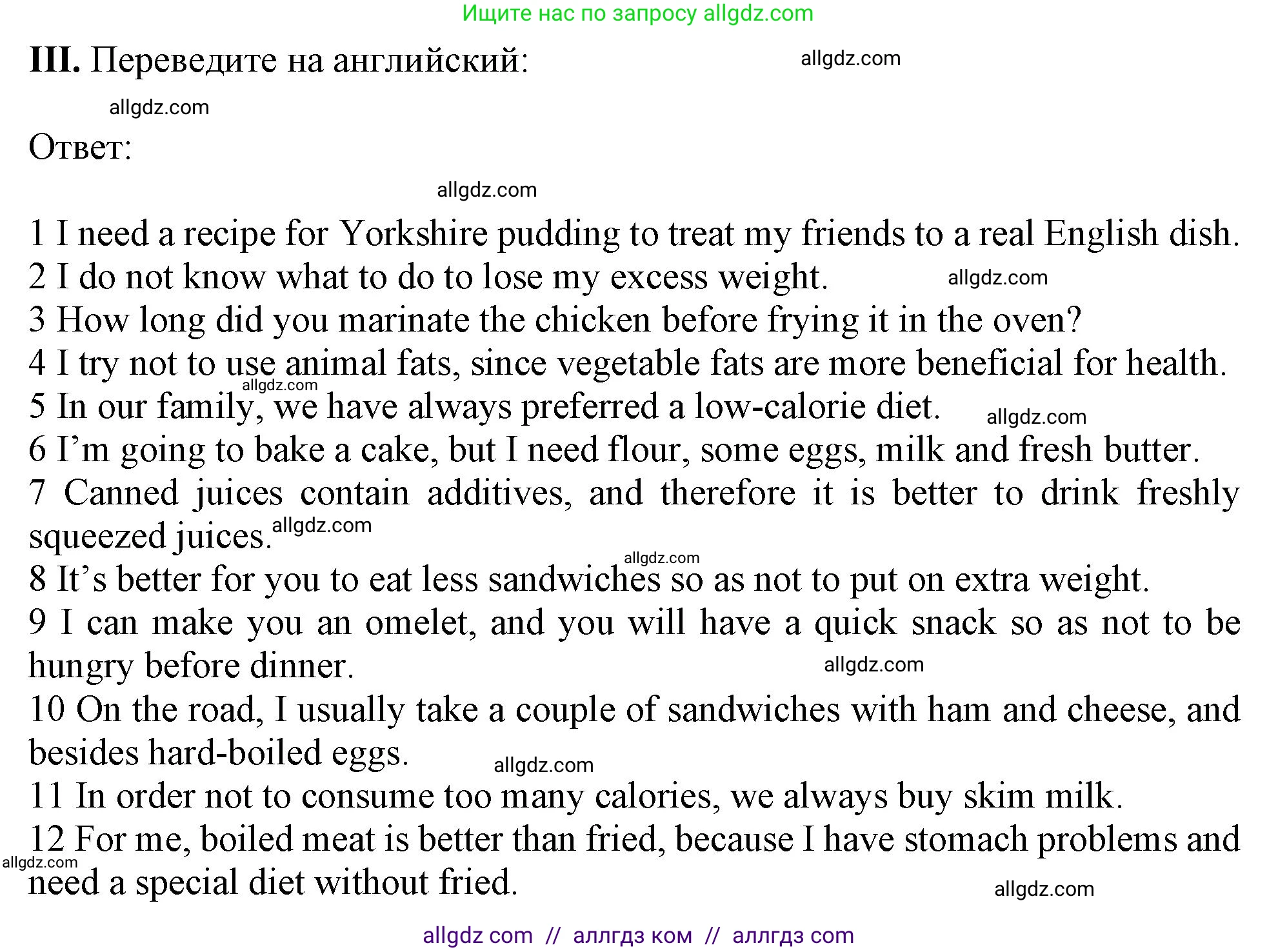This screenshot has width=1278, height=952.
Task: Click the allgdz.com watermark after 'squeezed juices.'
Action: pos(322,526)
